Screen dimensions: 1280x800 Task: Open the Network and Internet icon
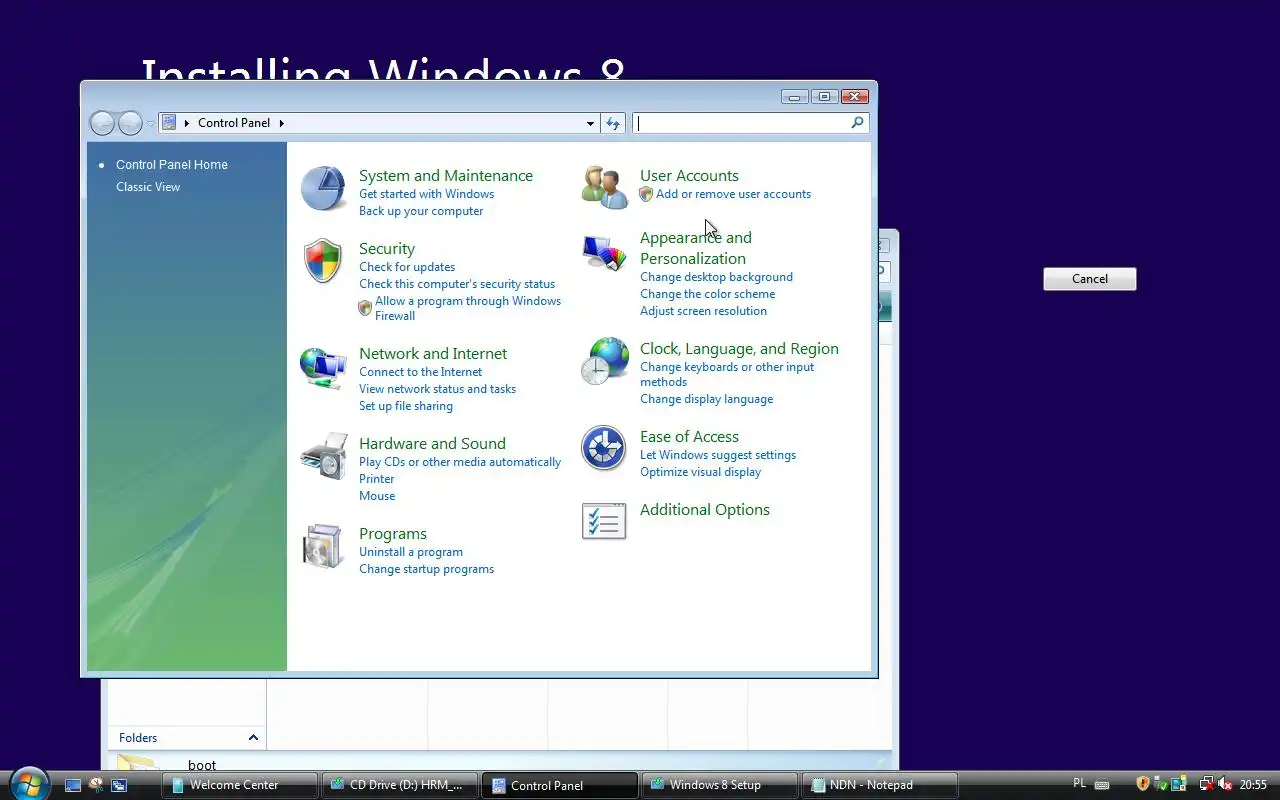[323, 367]
